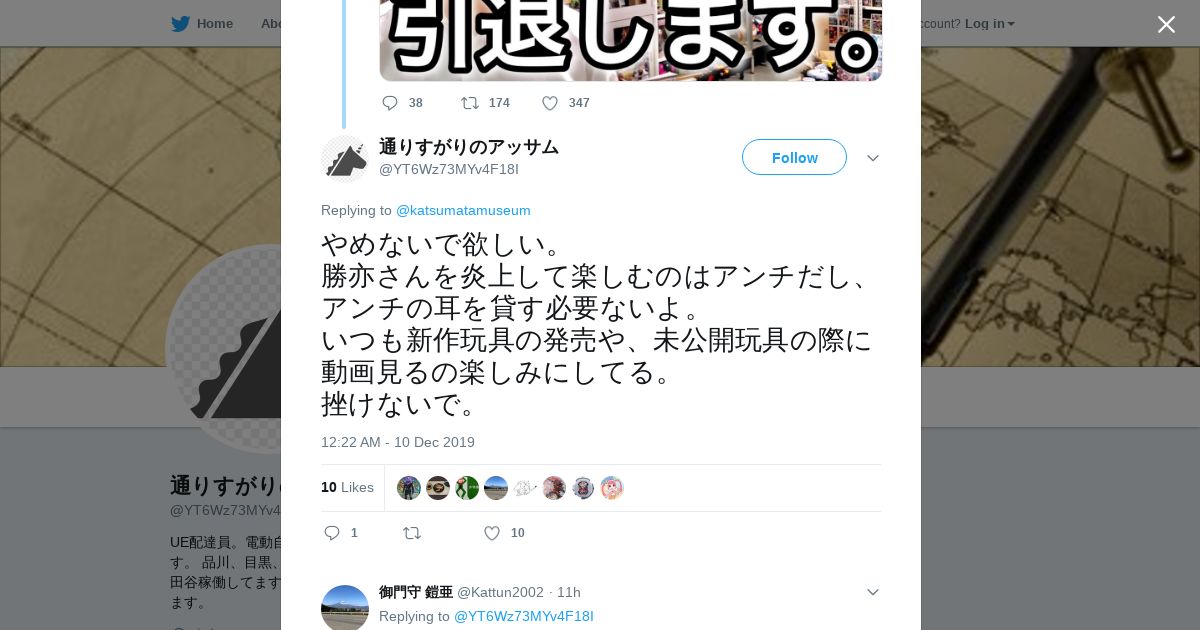Reply to the main tweet
Viewport: 1200px width, 630px height.
coord(332,533)
